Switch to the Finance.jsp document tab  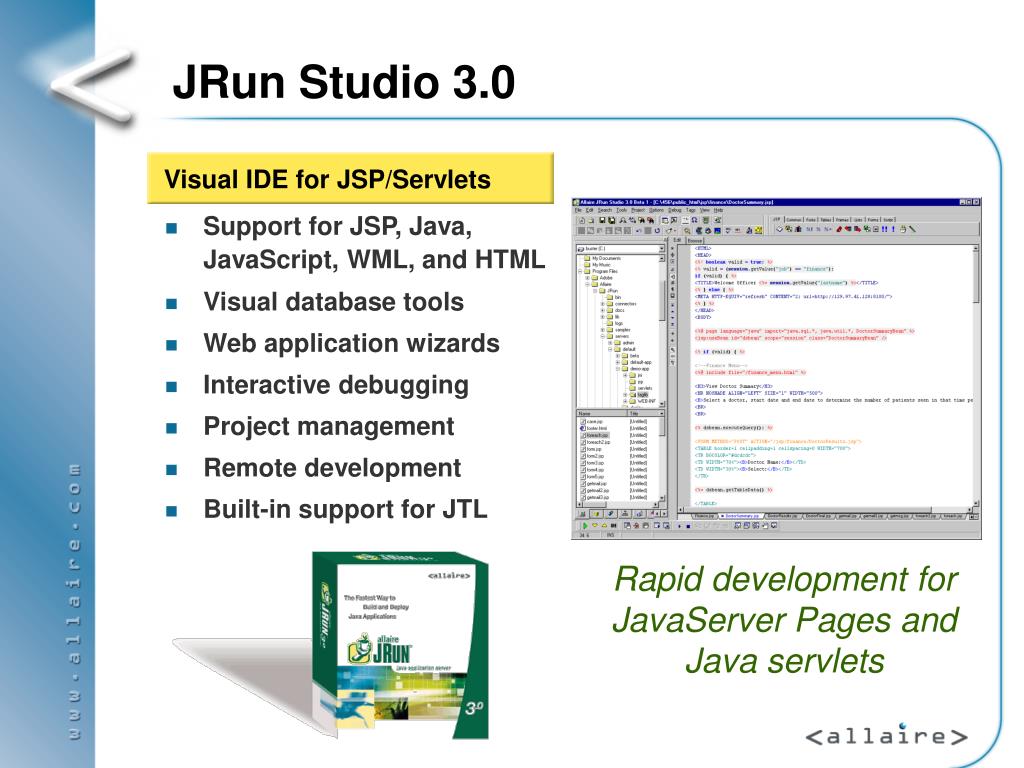click(704, 516)
